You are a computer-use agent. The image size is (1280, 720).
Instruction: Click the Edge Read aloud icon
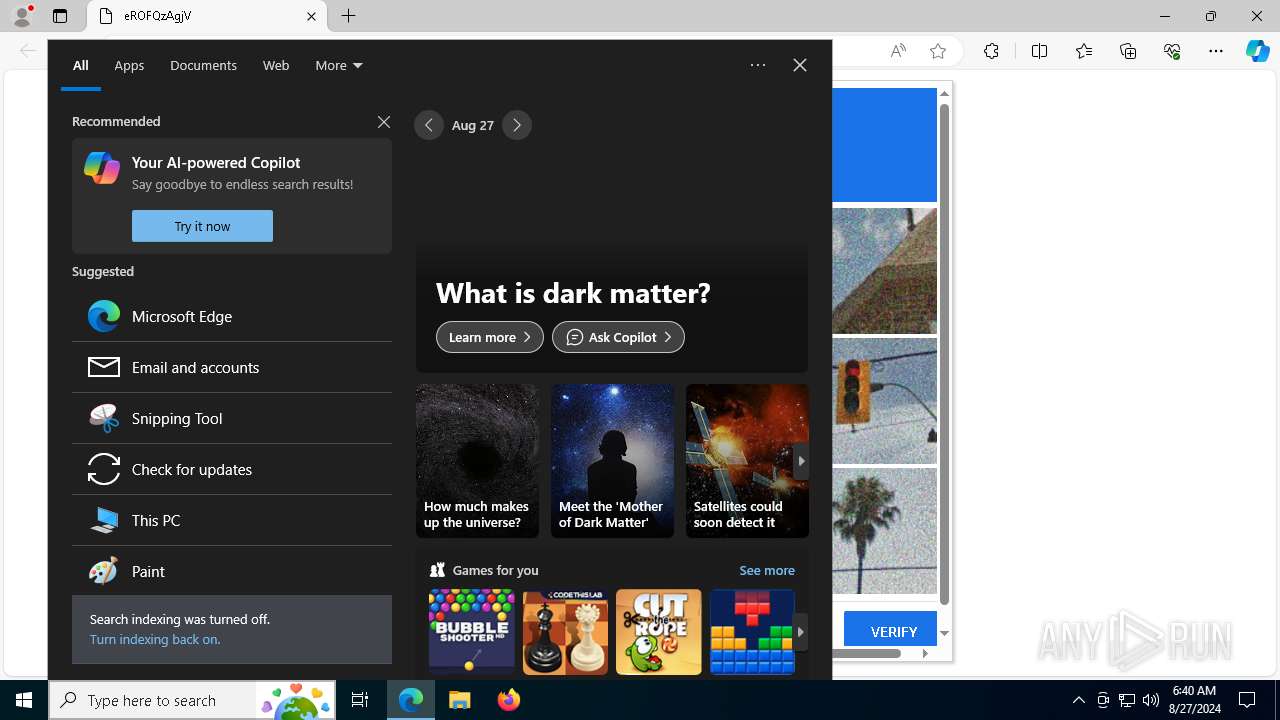tap(898, 51)
